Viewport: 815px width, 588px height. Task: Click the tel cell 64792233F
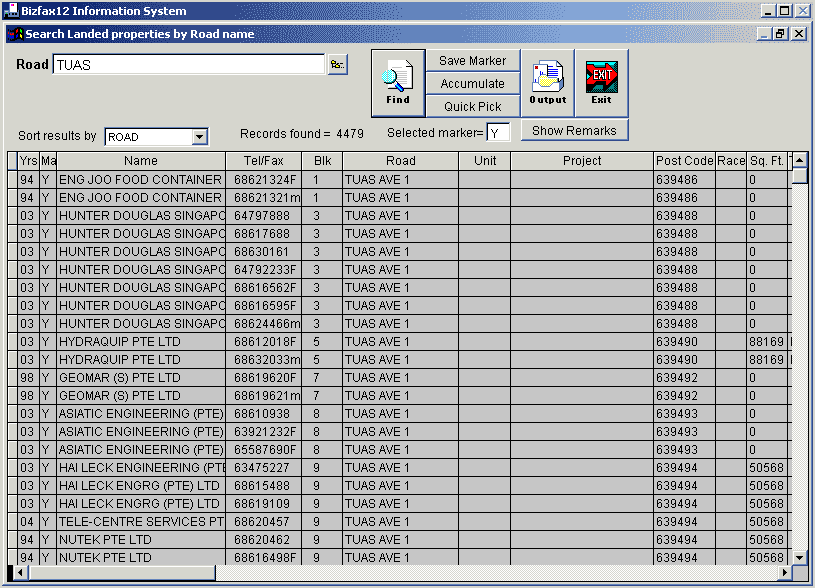coord(264,270)
